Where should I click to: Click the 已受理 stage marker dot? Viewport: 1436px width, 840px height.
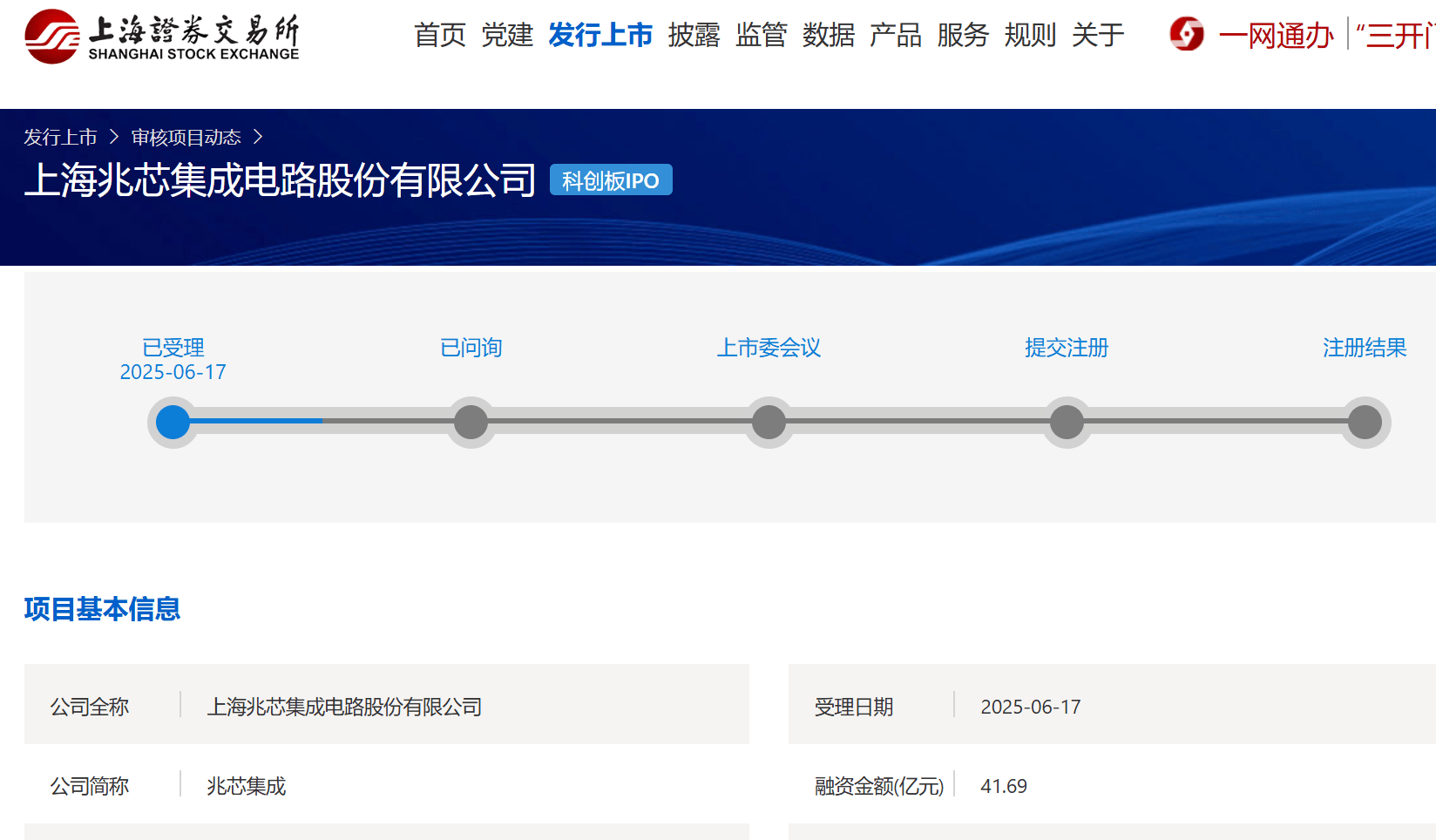(173, 423)
